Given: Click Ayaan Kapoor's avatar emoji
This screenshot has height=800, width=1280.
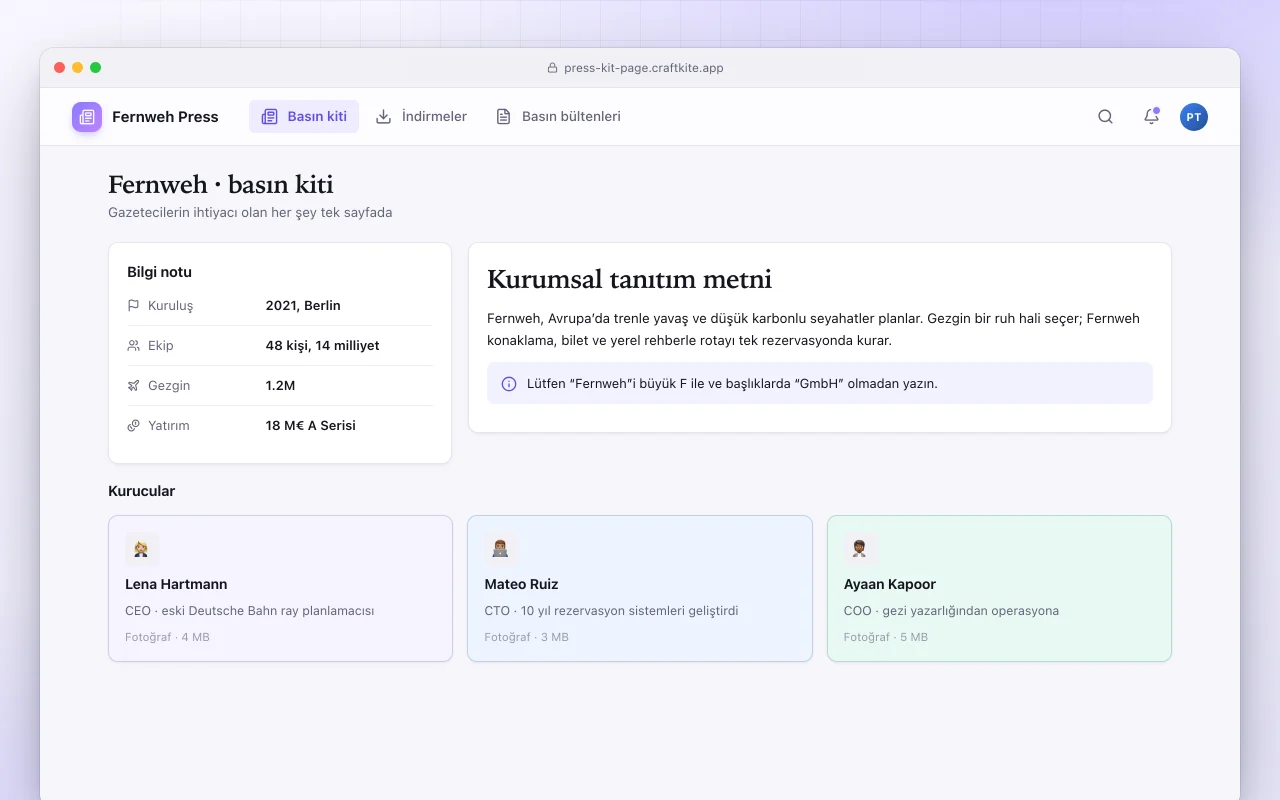Looking at the screenshot, I should click(860, 549).
